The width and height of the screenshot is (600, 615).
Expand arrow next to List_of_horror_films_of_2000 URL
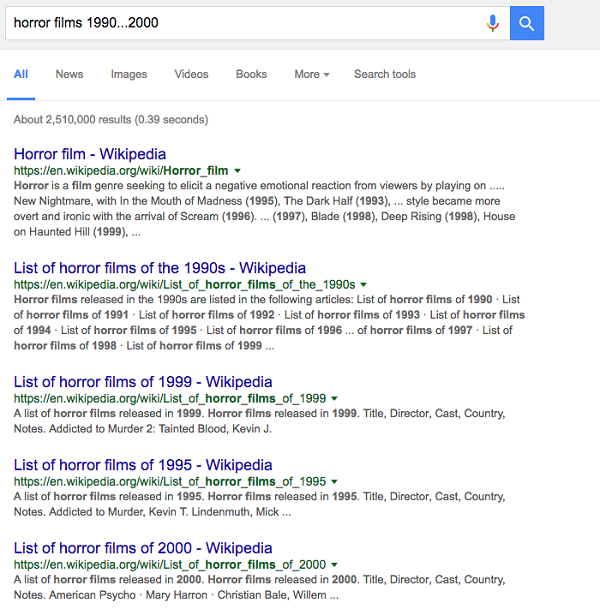tap(334, 565)
